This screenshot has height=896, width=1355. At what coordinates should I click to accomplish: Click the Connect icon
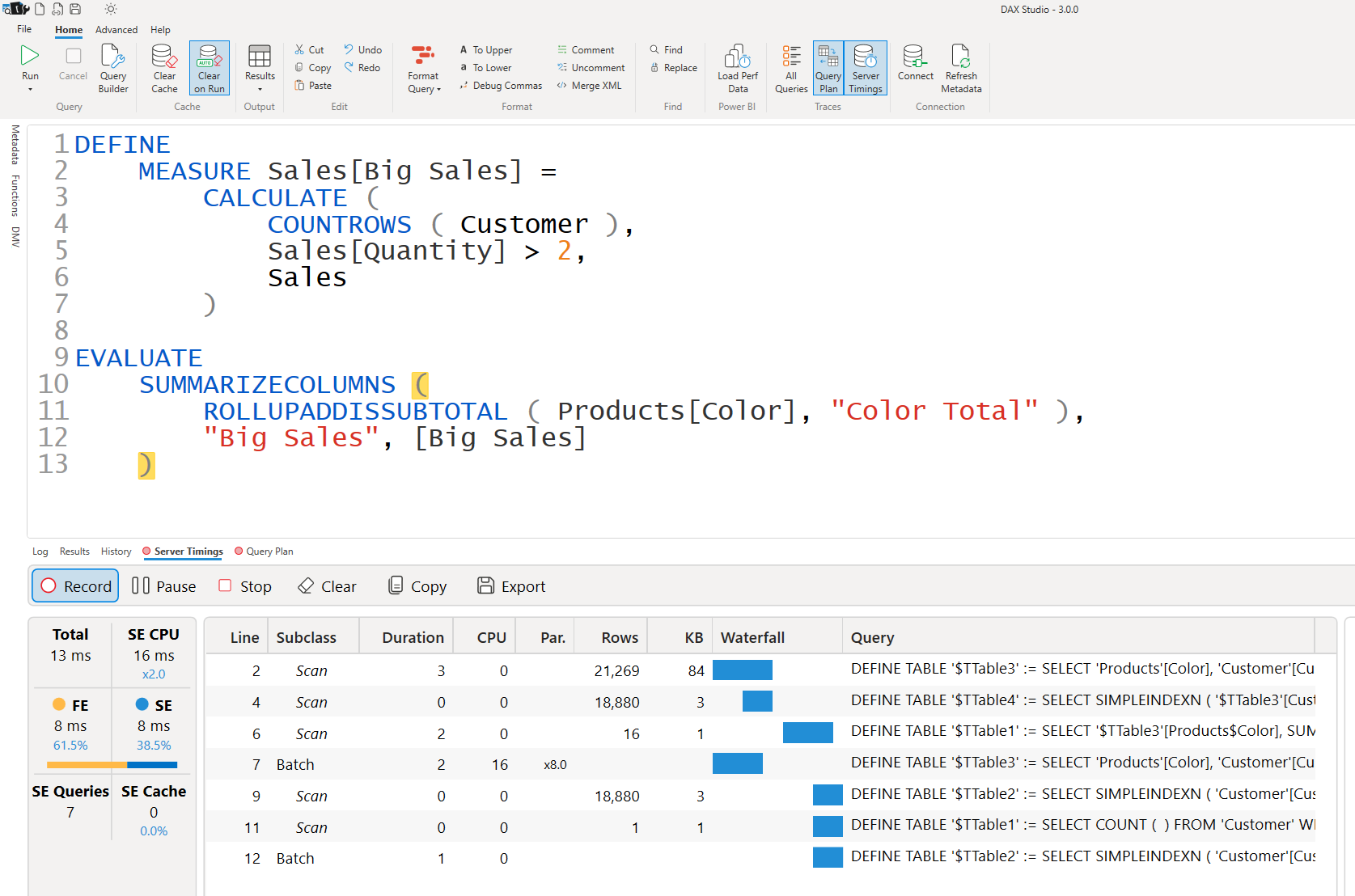coord(915,68)
